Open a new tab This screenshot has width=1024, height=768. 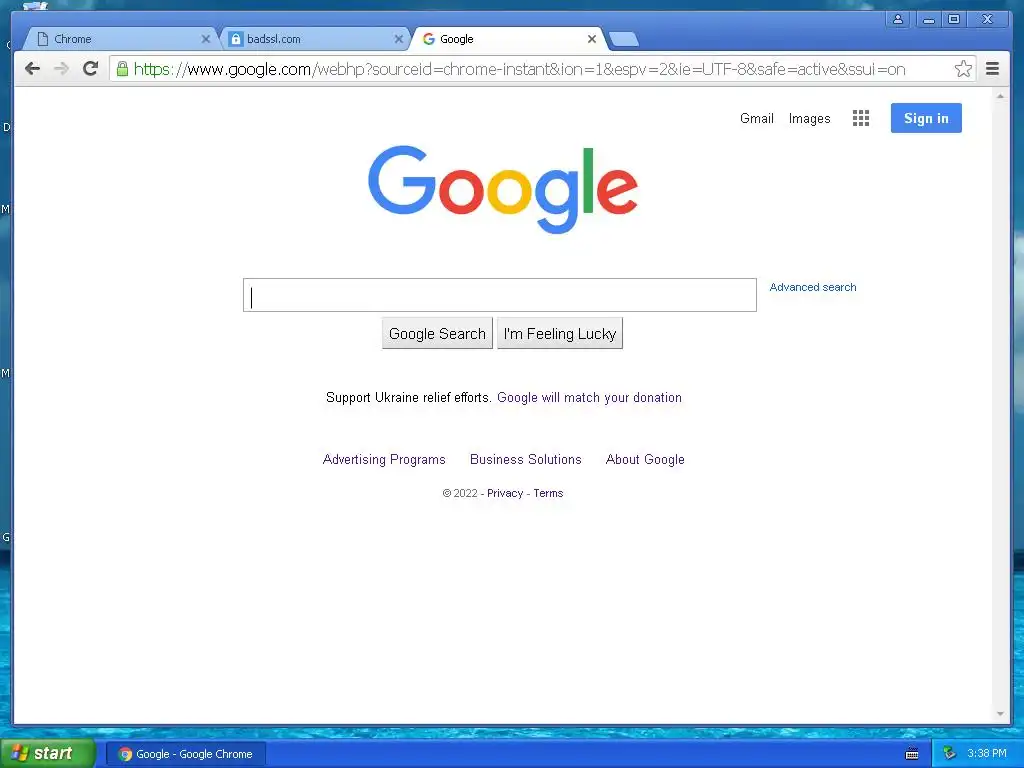(624, 40)
